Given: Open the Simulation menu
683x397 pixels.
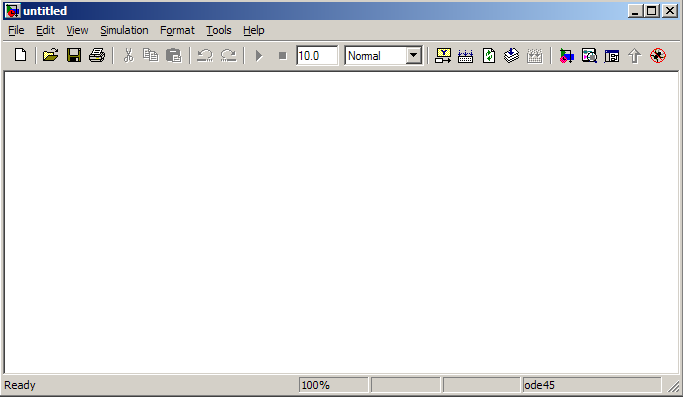Looking at the screenshot, I should click(124, 30).
